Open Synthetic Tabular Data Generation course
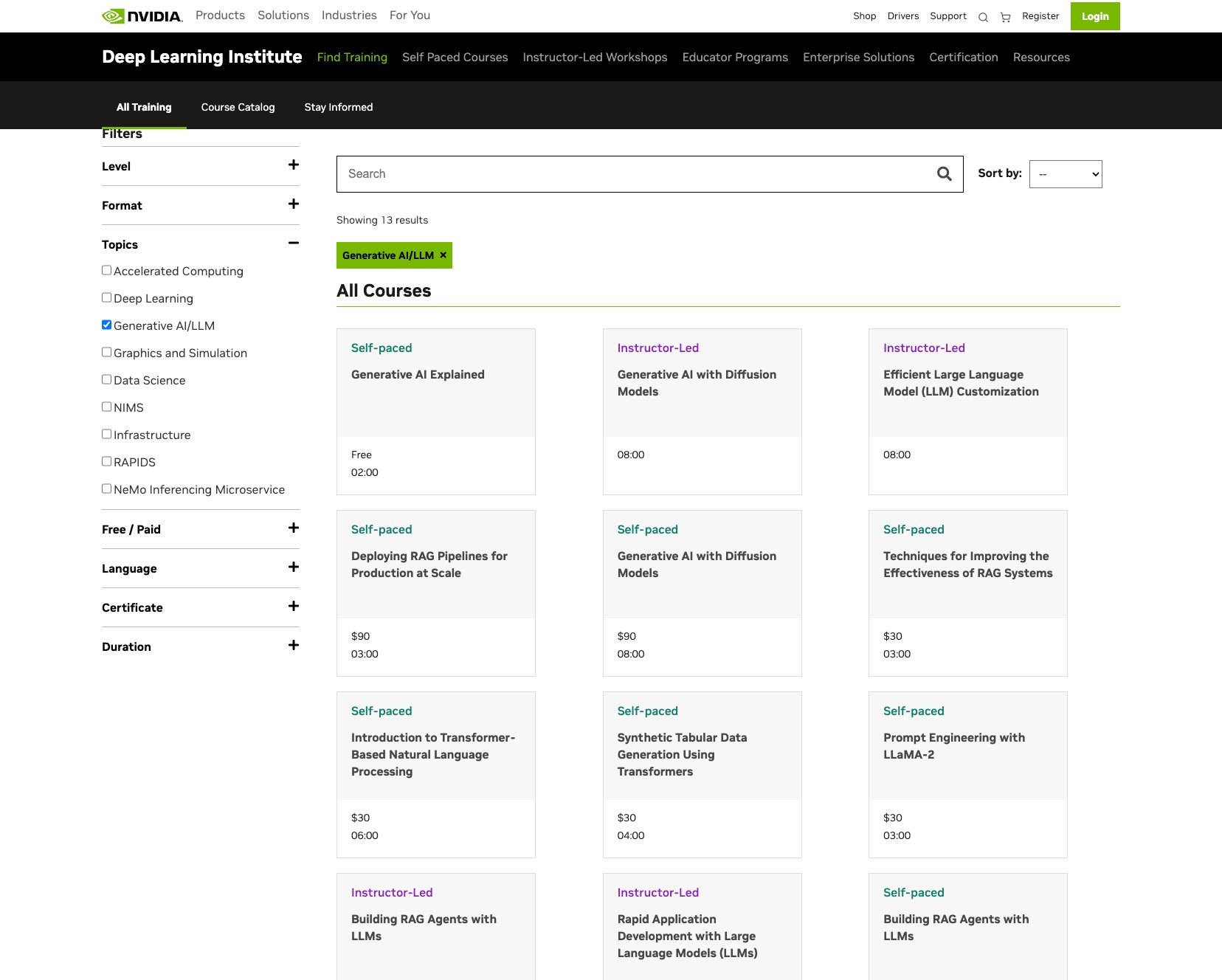The image size is (1222, 980). (x=703, y=775)
